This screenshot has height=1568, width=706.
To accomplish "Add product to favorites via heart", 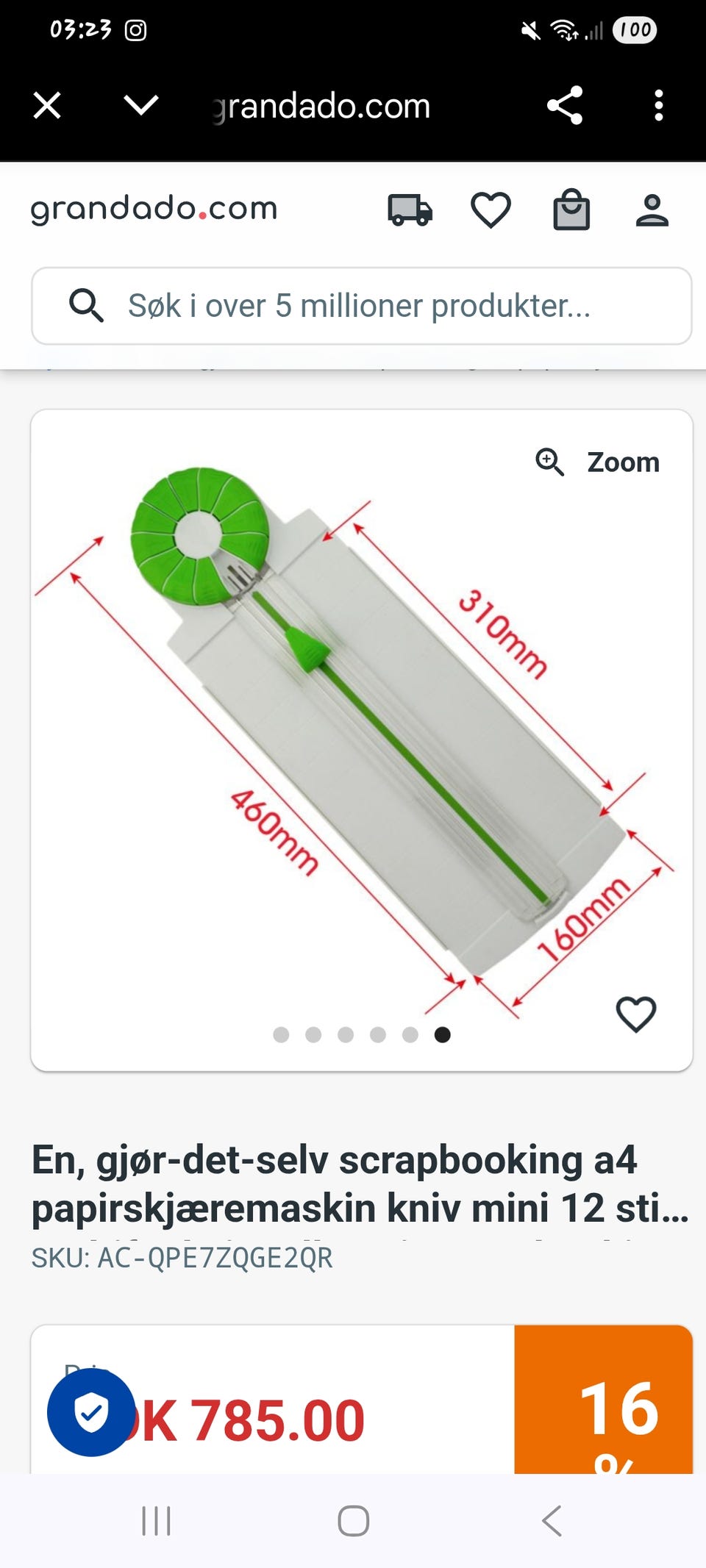I will click(636, 1014).
